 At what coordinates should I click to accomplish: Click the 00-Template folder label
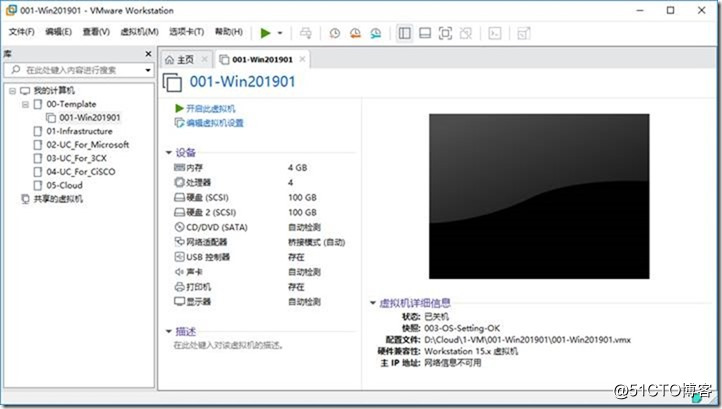pyautogui.click(x=71, y=105)
